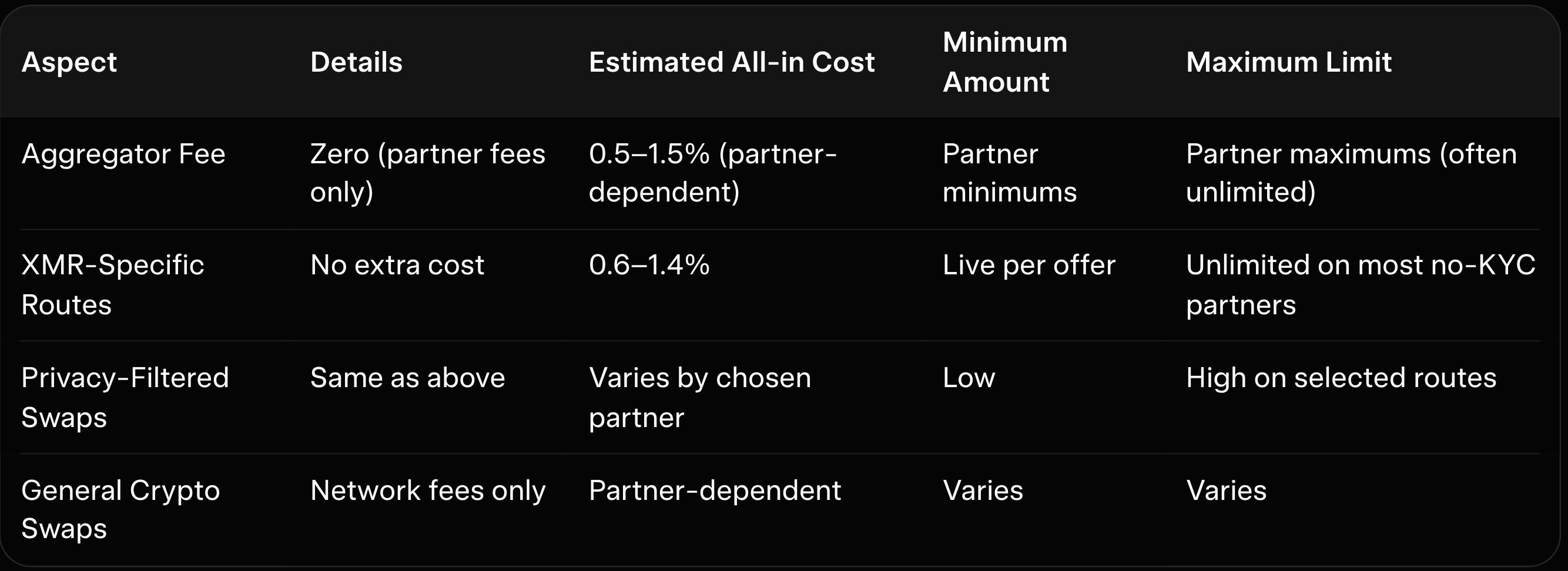Click the "Partner minimums" cell

[x=1009, y=172]
